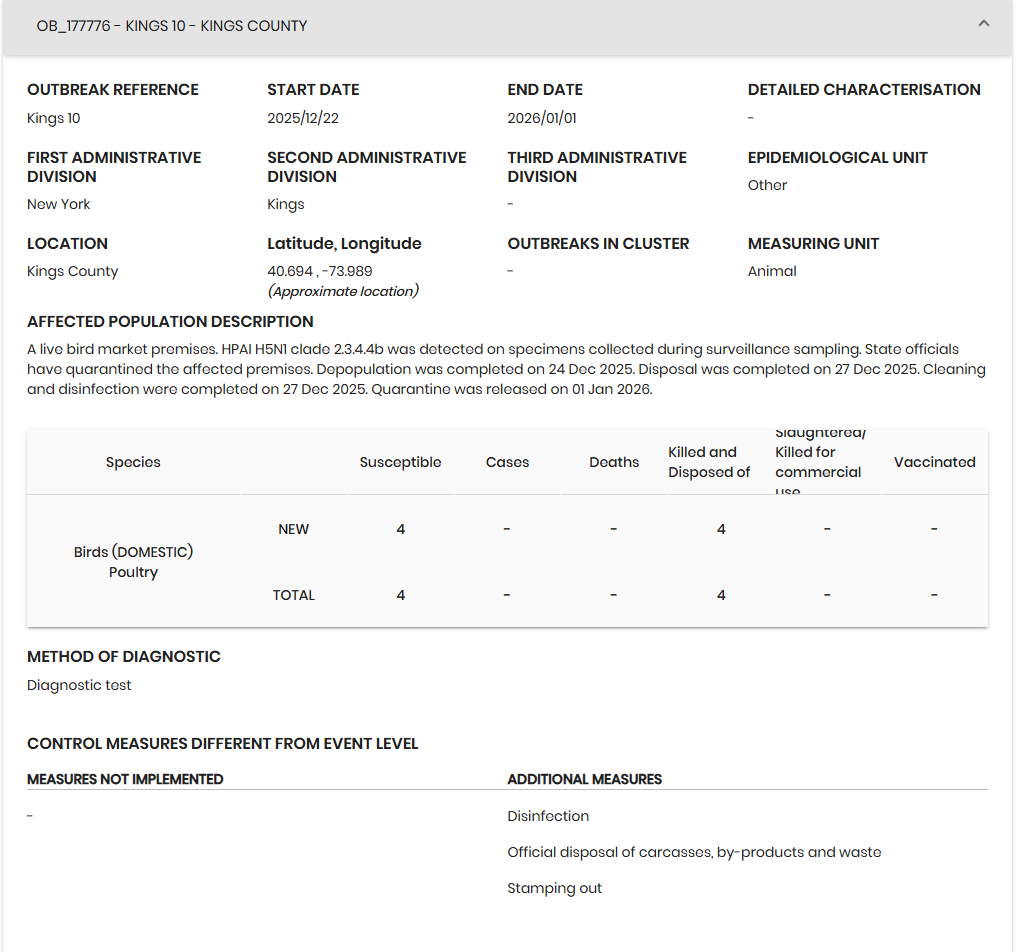Click the end date value 2026/01/01
The width and height of the screenshot is (1022, 952).
point(542,118)
